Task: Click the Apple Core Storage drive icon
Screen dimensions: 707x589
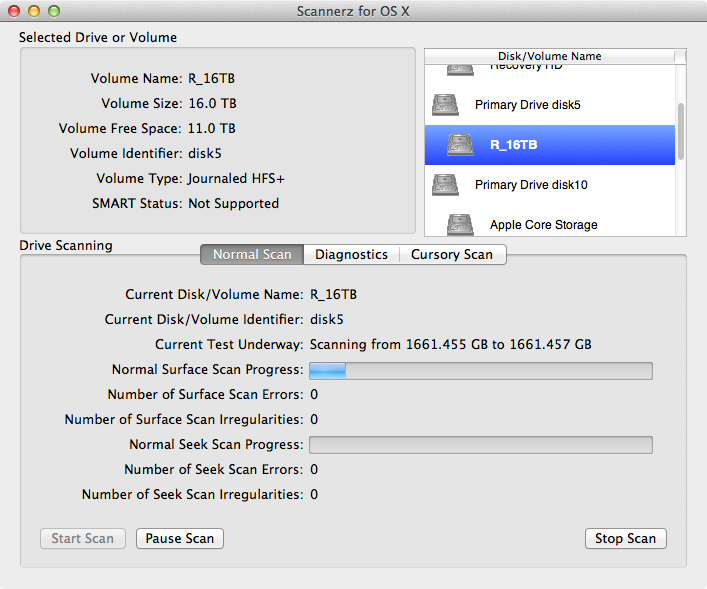Action: click(x=460, y=225)
